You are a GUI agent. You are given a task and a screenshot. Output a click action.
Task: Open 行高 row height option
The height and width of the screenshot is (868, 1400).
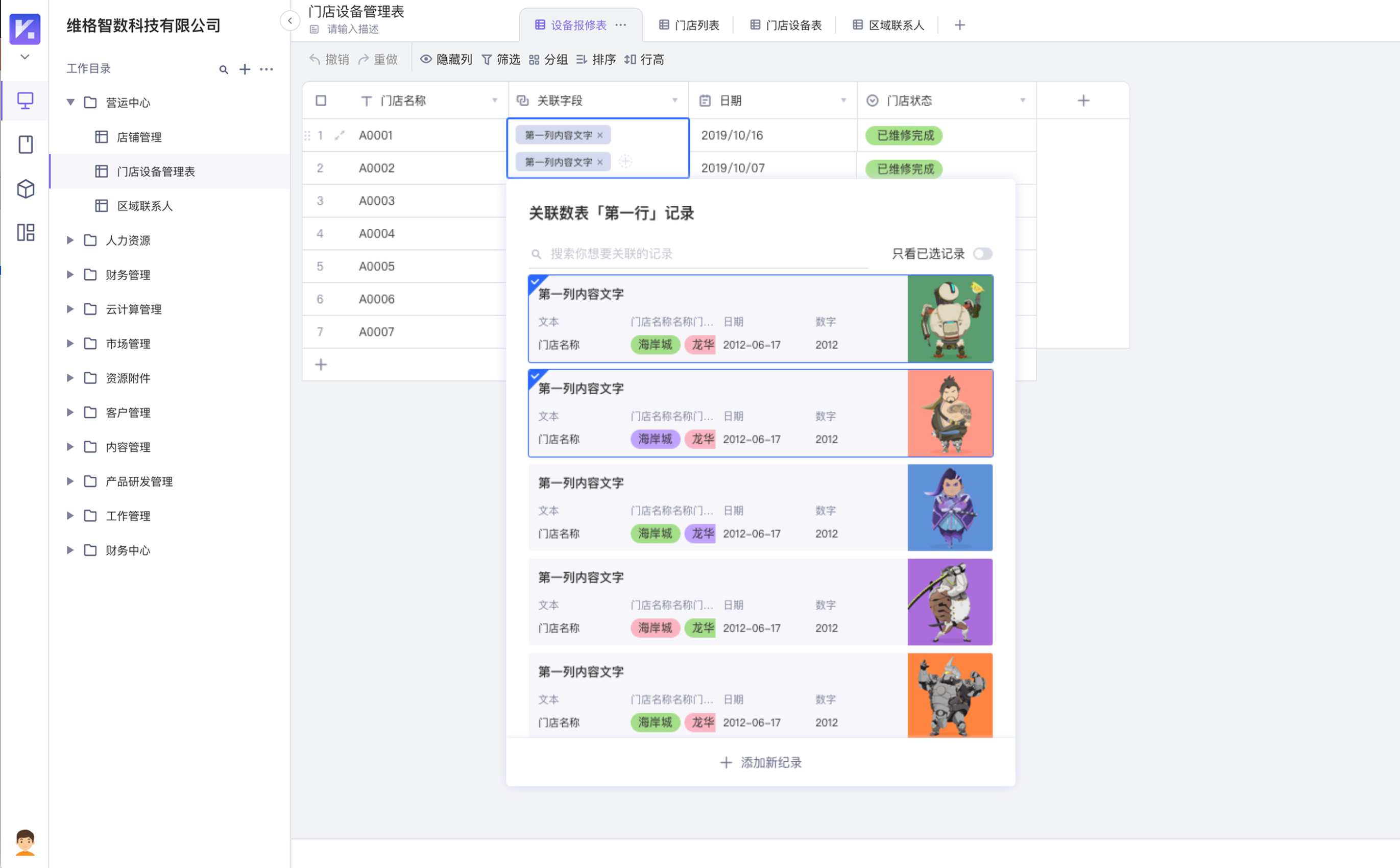(644, 60)
